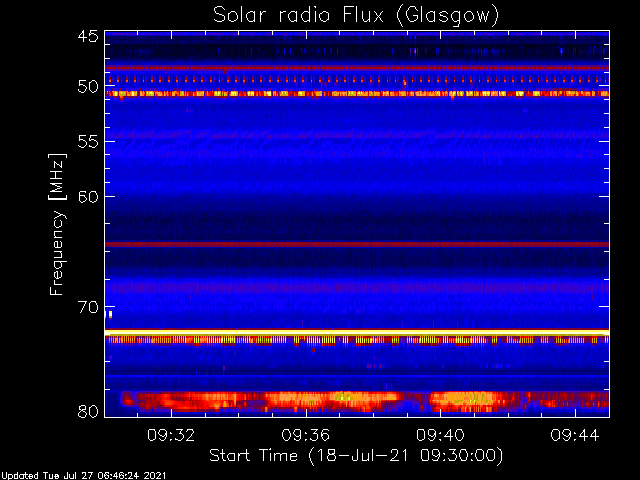Click the 55 MHz frequency tick label
640x480 pixels.
click(88, 142)
